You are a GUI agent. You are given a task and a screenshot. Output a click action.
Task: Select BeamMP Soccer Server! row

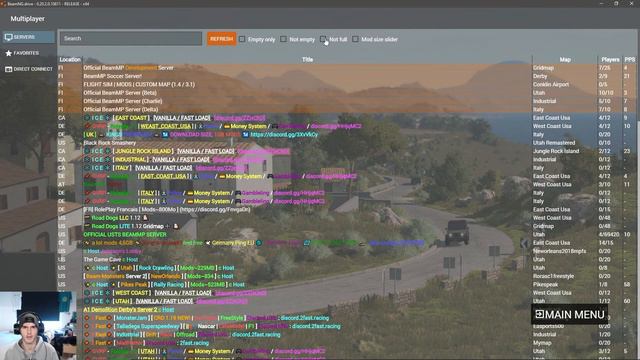(x=347, y=76)
